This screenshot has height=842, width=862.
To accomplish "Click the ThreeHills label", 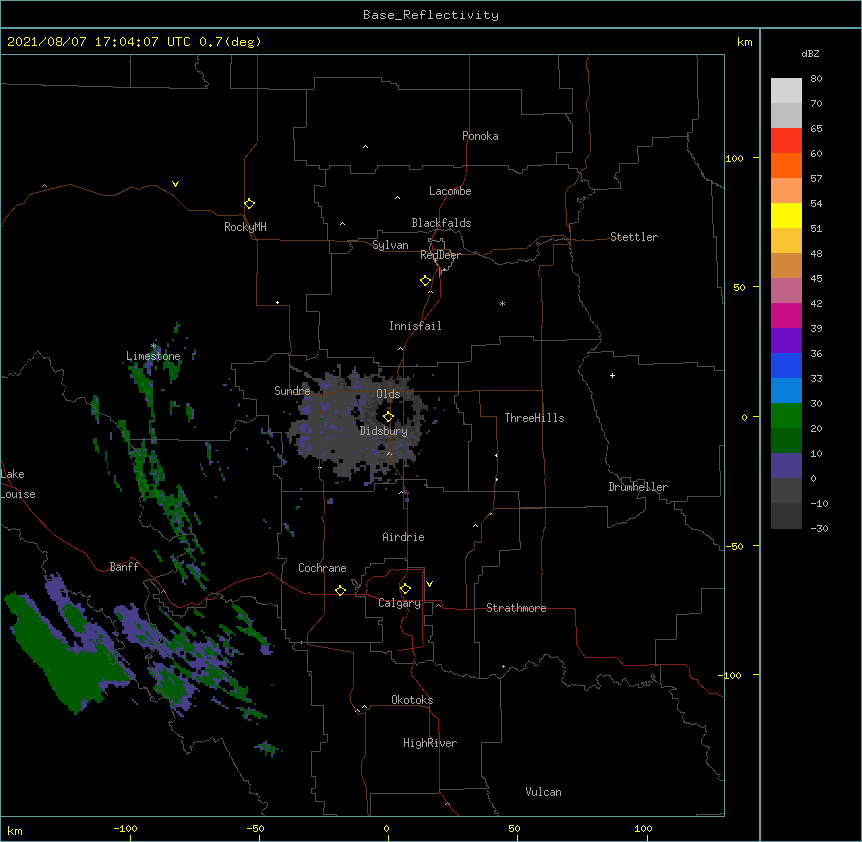I will click(534, 418).
